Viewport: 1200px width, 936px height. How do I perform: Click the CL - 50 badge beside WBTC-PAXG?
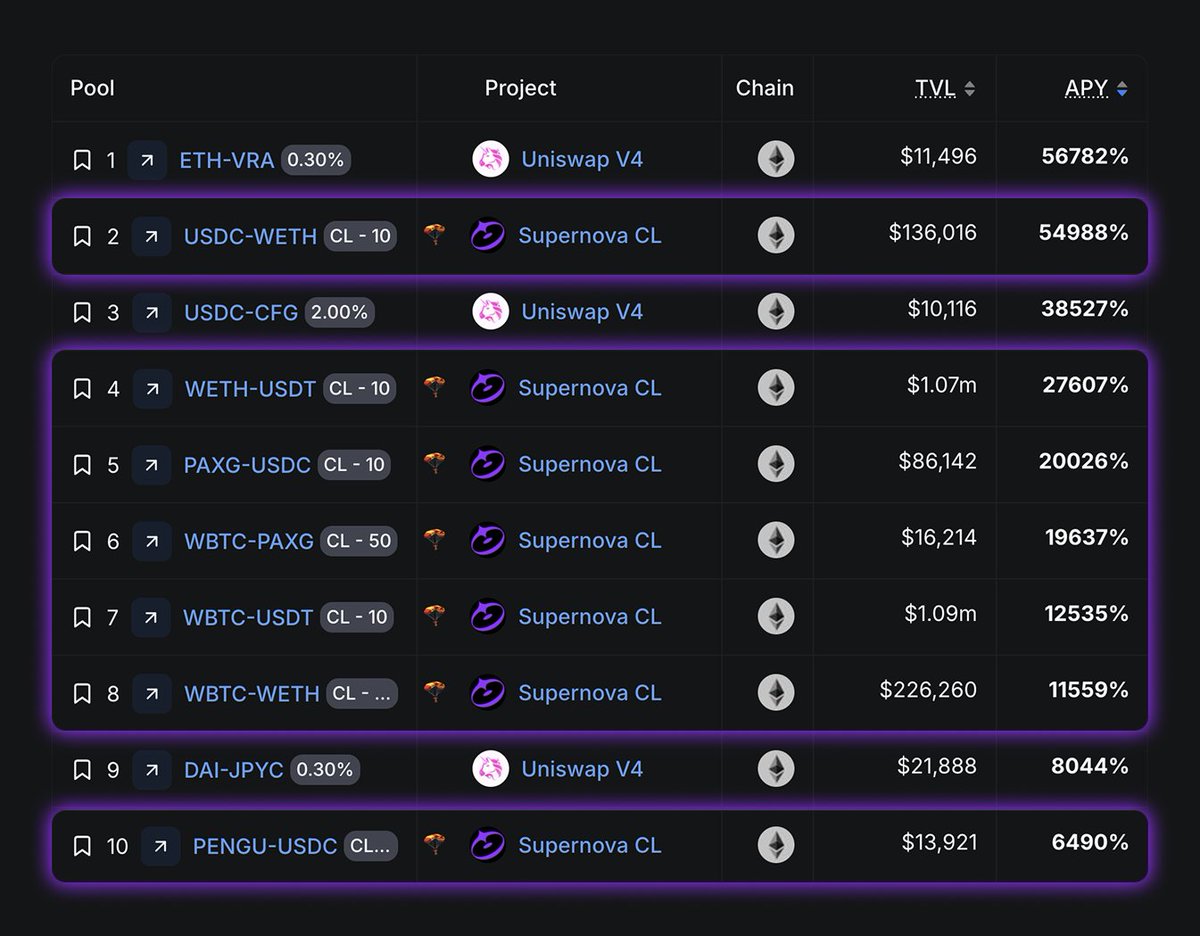(x=359, y=541)
